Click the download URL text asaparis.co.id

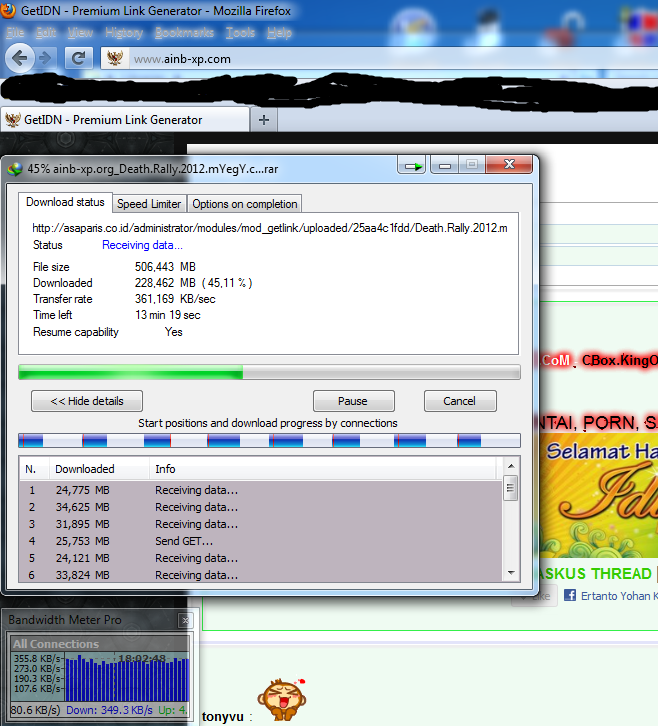(x=270, y=228)
